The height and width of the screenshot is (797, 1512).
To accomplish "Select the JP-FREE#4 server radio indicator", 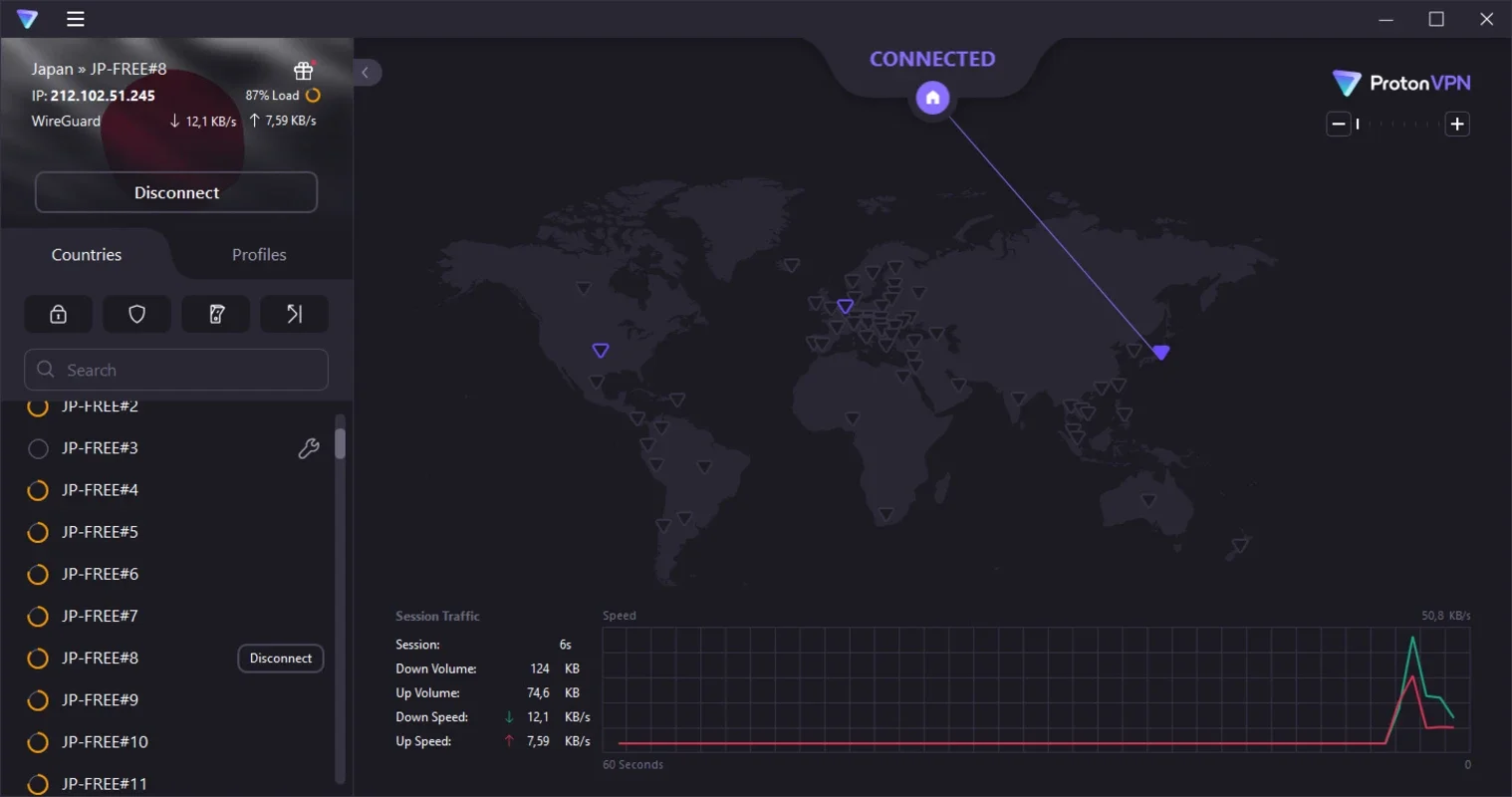I will point(38,489).
